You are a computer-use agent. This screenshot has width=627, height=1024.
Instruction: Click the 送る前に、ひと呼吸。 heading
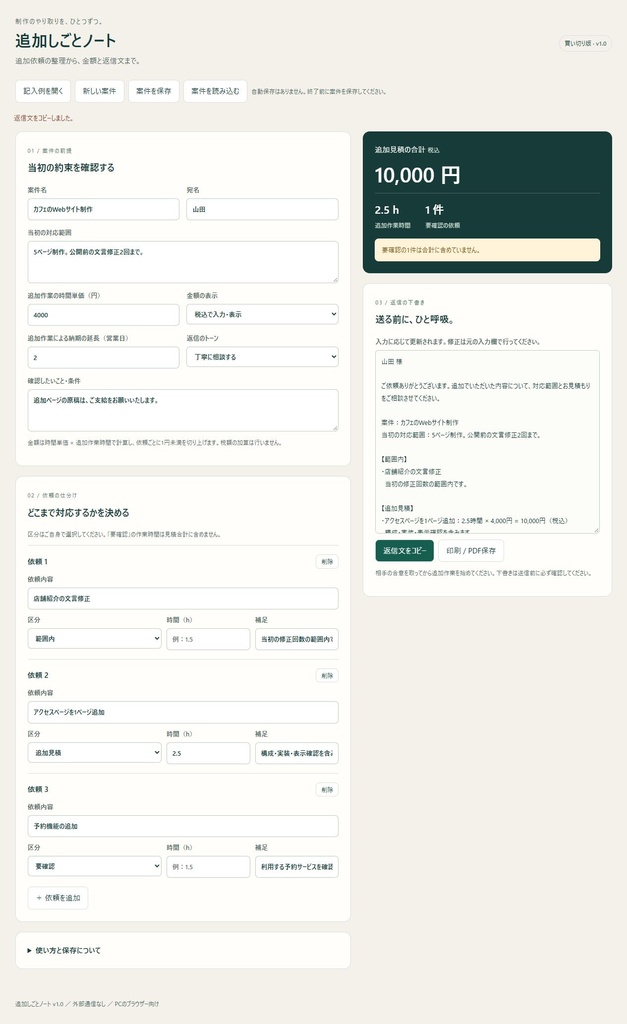coord(415,319)
